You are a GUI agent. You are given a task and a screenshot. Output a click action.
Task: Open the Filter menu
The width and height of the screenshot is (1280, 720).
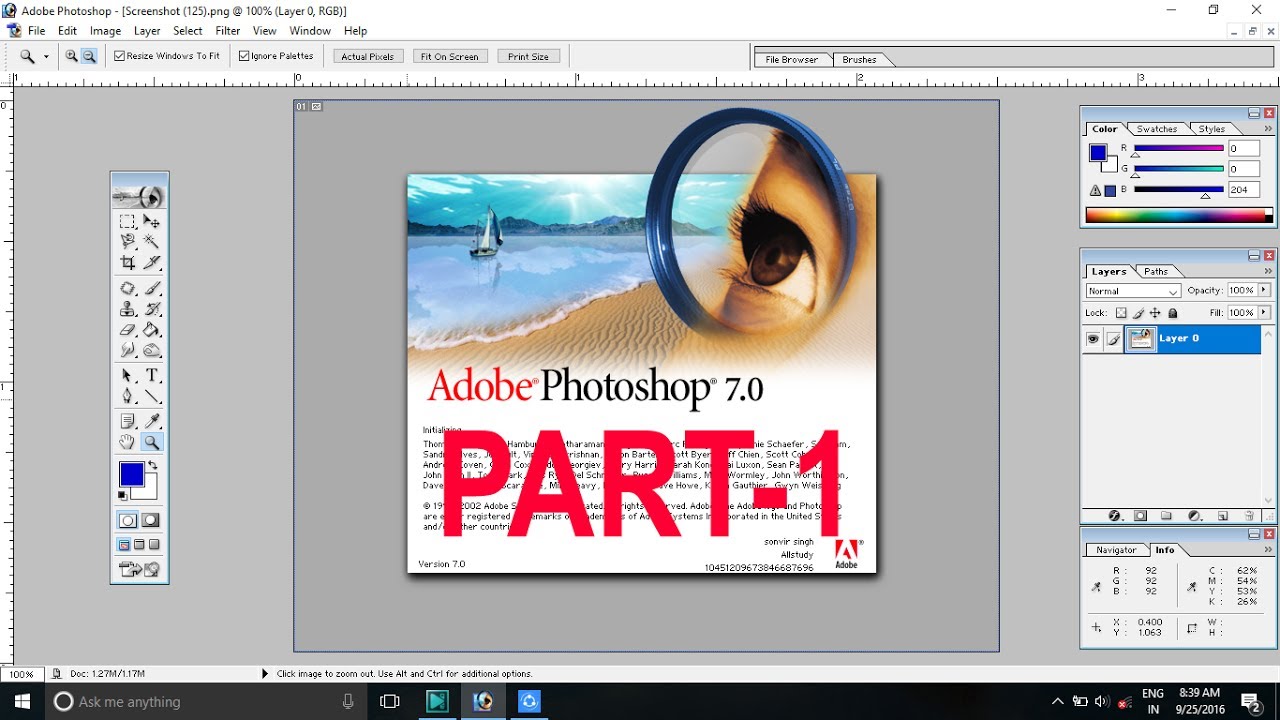[228, 31]
